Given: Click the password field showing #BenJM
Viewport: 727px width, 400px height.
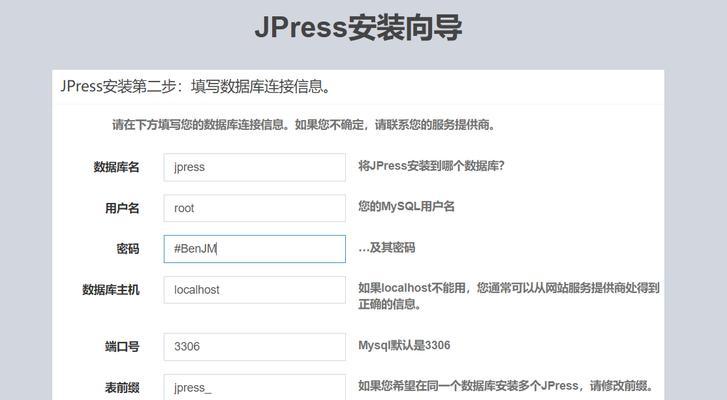Looking at the screenshot, I should 255,249.
